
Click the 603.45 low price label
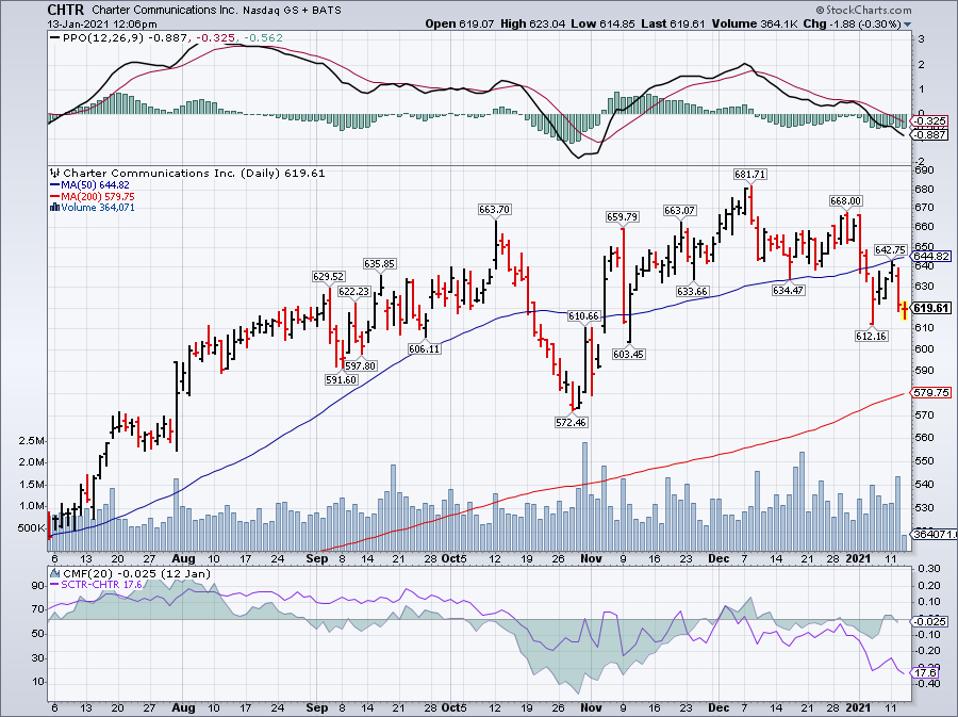(629, 354)
